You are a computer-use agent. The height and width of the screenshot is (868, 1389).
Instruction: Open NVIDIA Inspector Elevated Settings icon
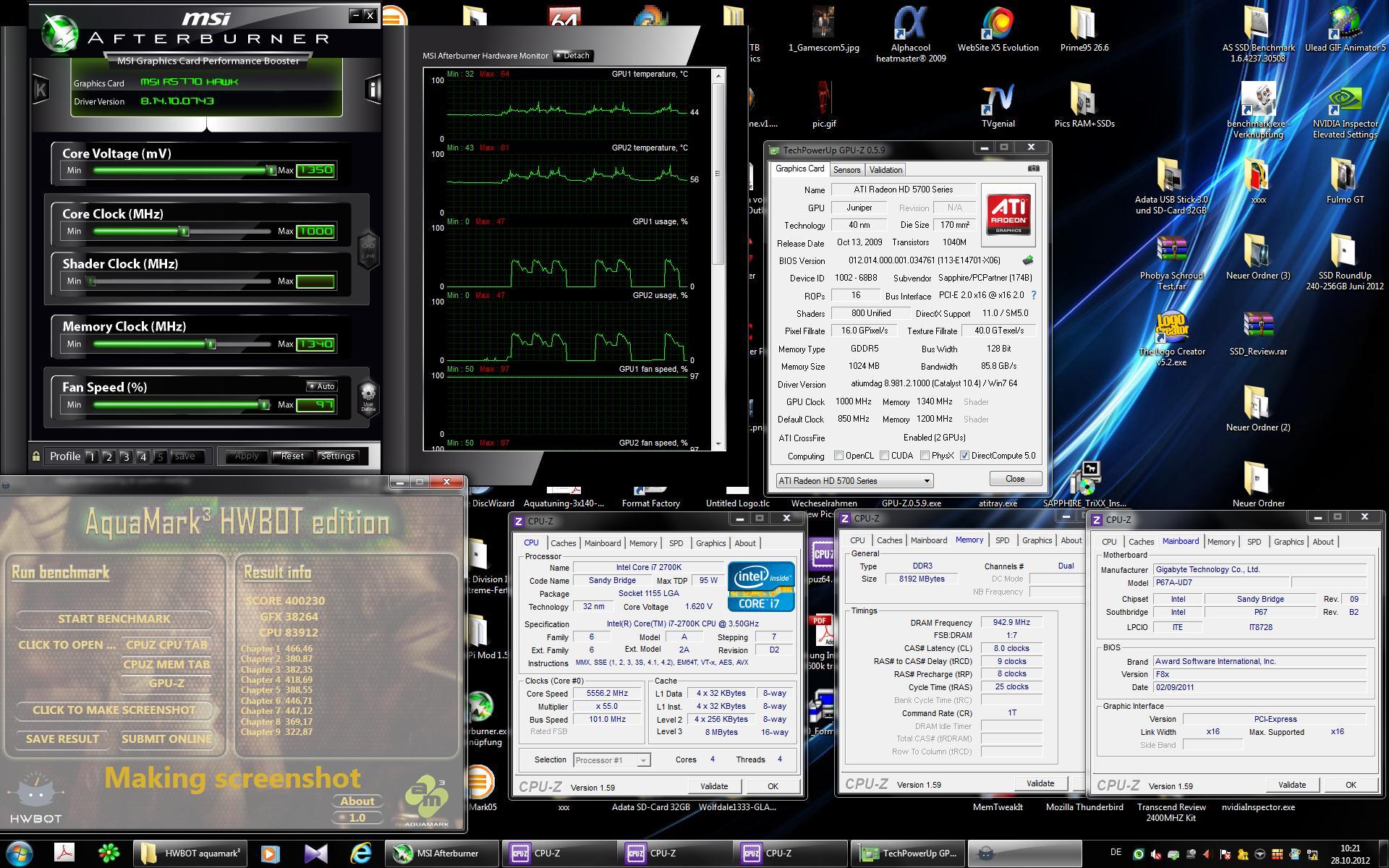[1345, 112]
